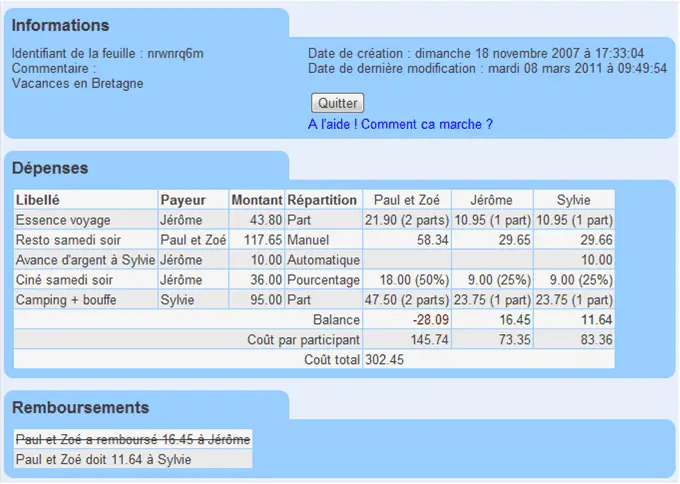Click the 10.00 amount in Montant column
Screen dimensions: 680x484
(257, 260)
